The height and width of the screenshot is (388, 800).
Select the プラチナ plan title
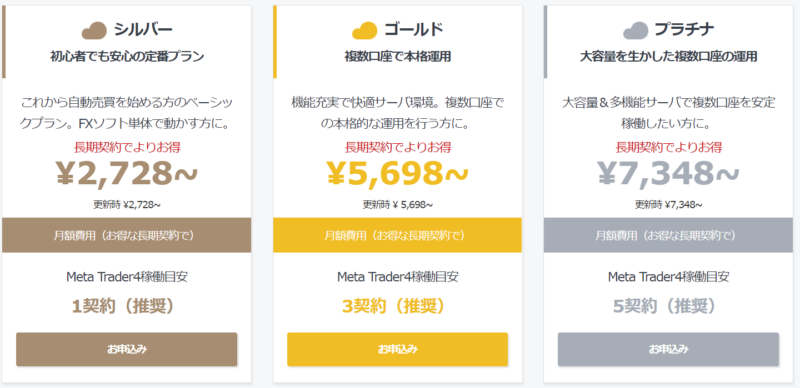684,30
